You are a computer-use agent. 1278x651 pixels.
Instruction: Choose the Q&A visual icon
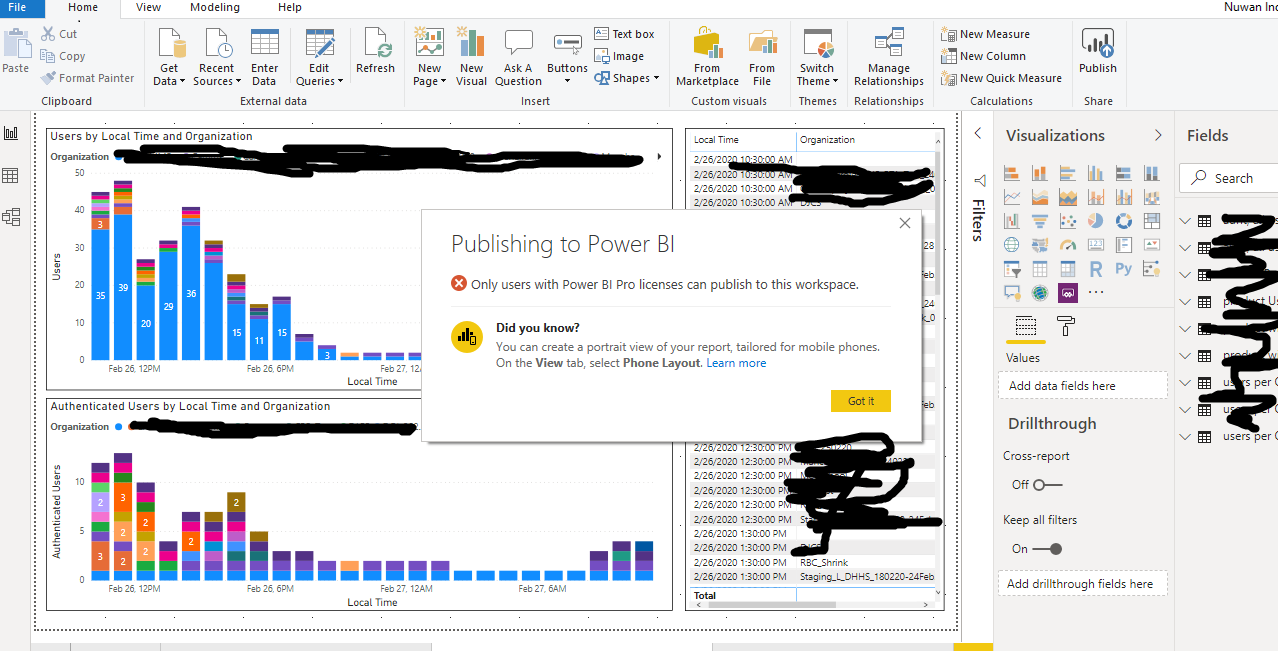(1011, 293)
